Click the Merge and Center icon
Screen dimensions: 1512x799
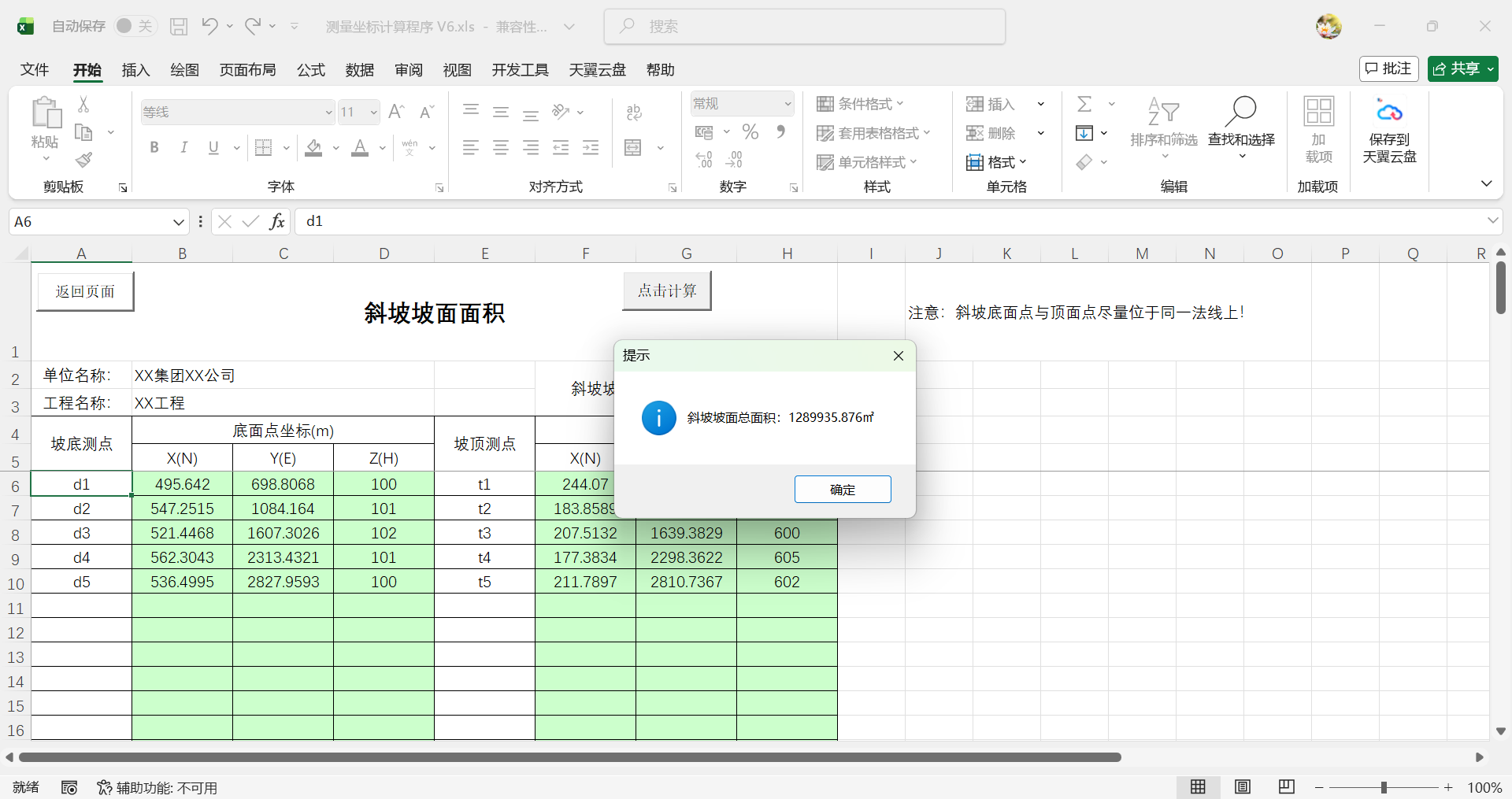[633, 148]
